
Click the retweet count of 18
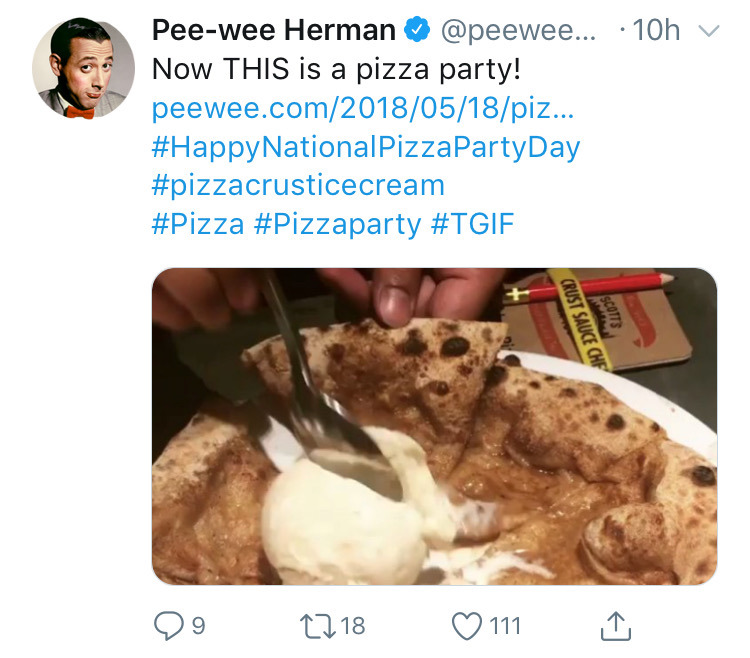pos(353,626)
